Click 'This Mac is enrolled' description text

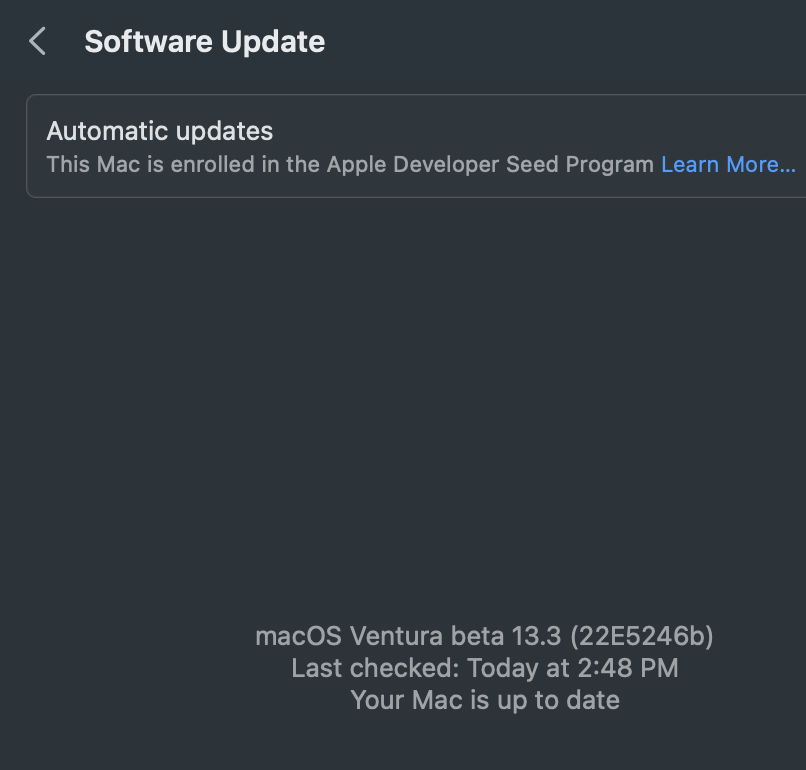pos(163,164)
